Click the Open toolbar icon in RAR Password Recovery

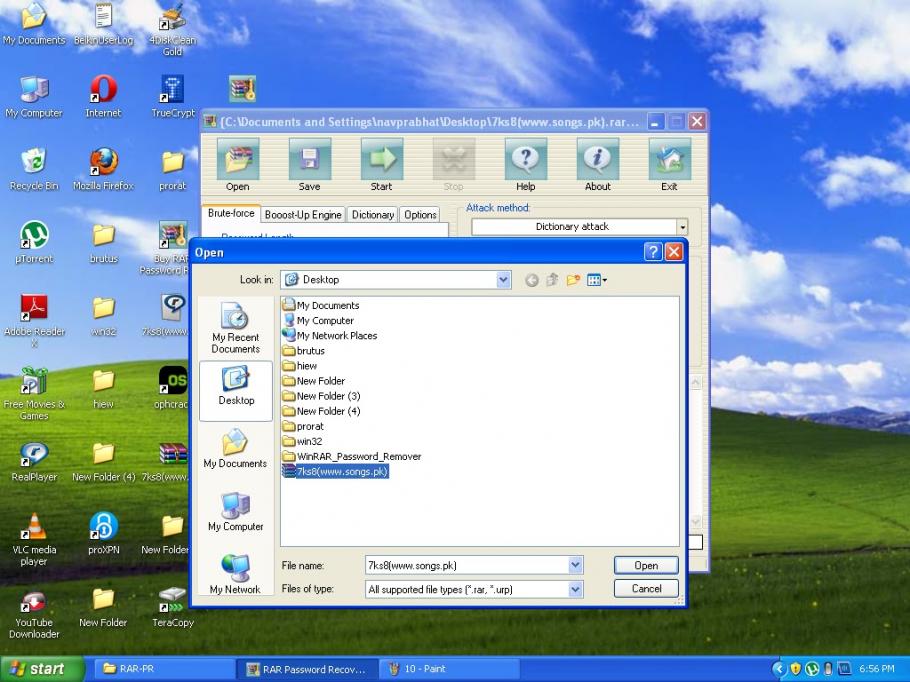(238, 159)
